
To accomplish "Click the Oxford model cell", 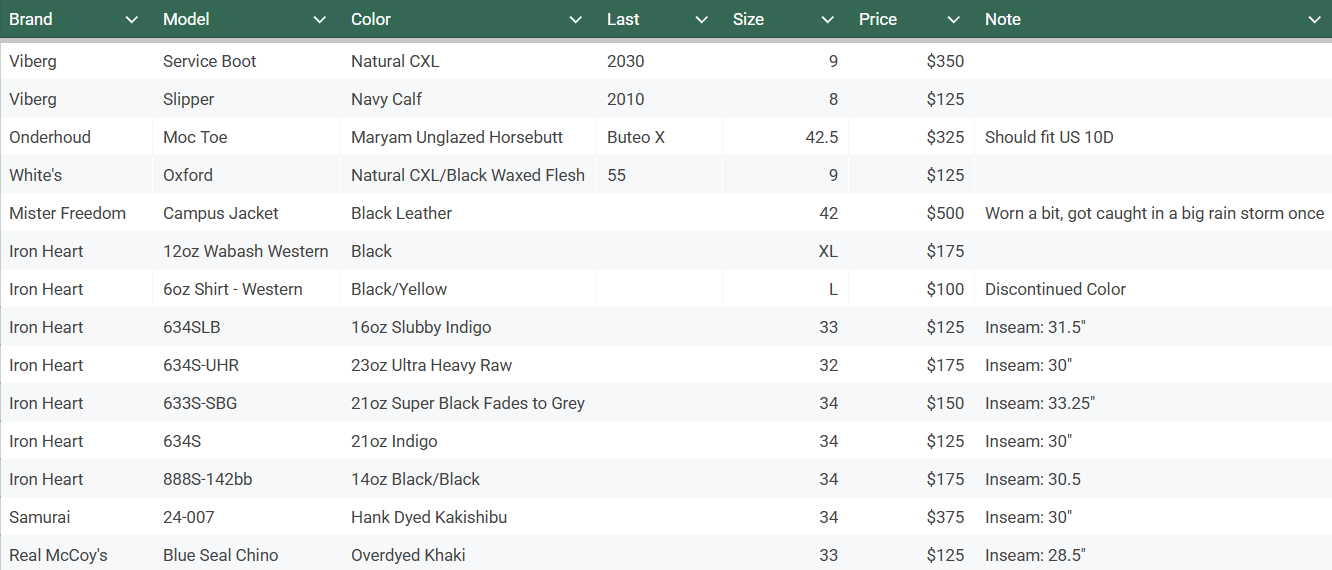I will (x=246, y=175).
